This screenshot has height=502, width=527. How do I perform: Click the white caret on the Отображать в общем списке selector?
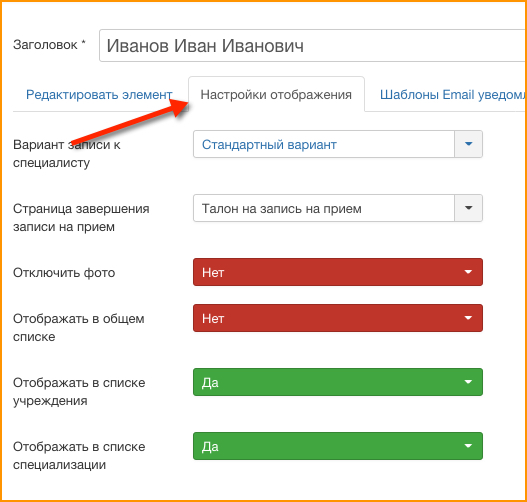tap(468, 318)
